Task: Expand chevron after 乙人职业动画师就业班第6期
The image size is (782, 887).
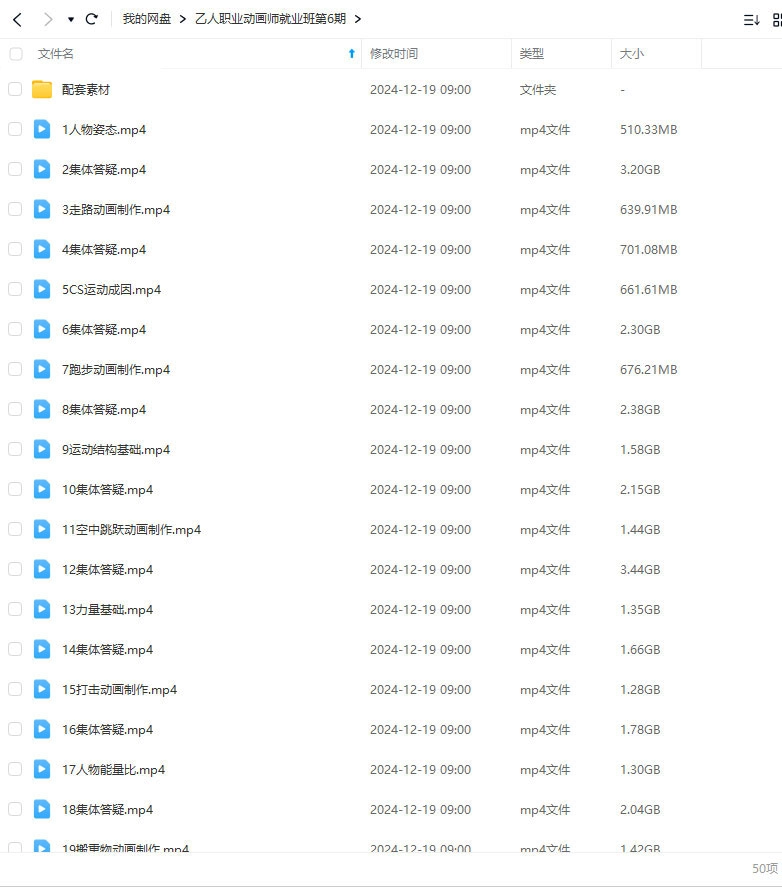Action: click(x=358, y=19)
